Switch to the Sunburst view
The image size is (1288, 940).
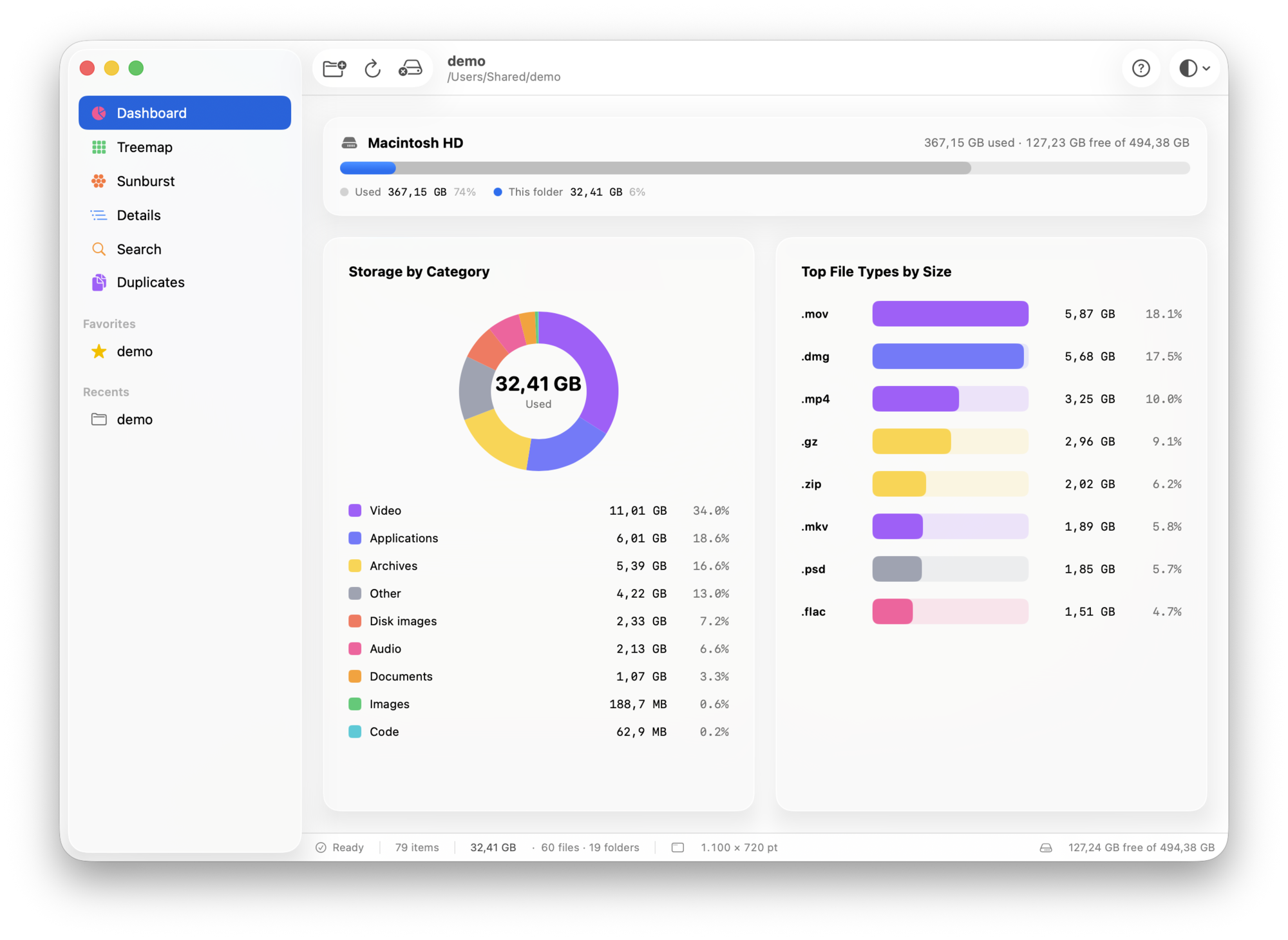(x=185, y=181)
